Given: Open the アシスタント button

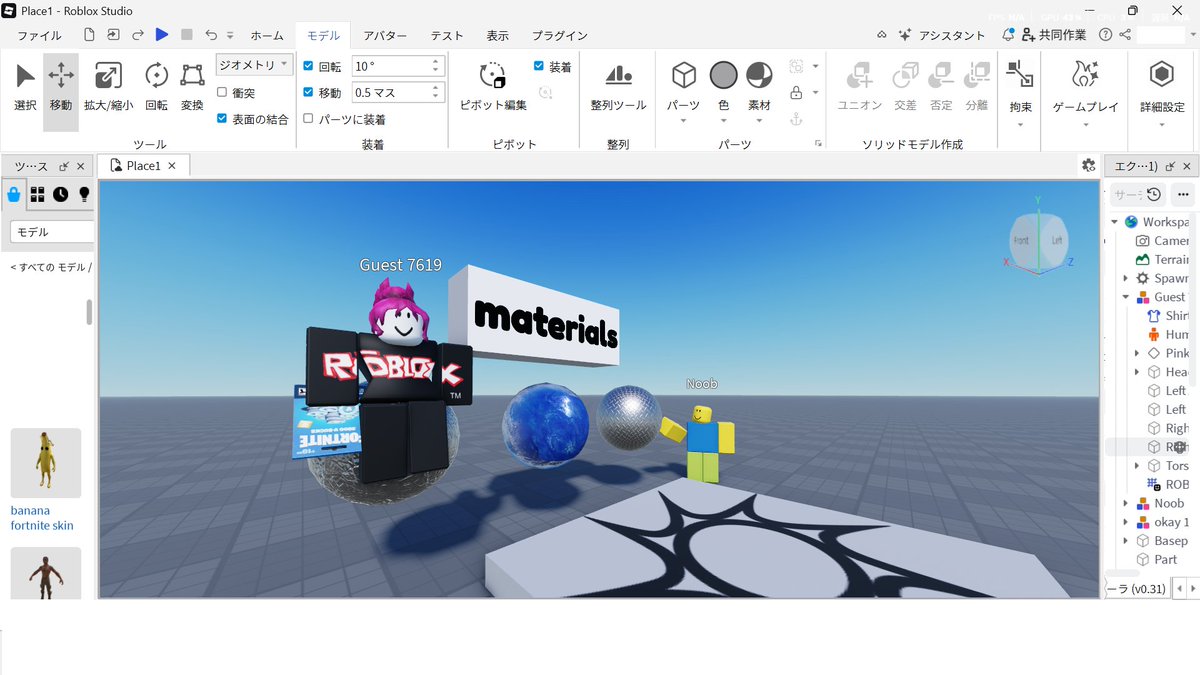Looking at the screenshot, I should point(941,35).
